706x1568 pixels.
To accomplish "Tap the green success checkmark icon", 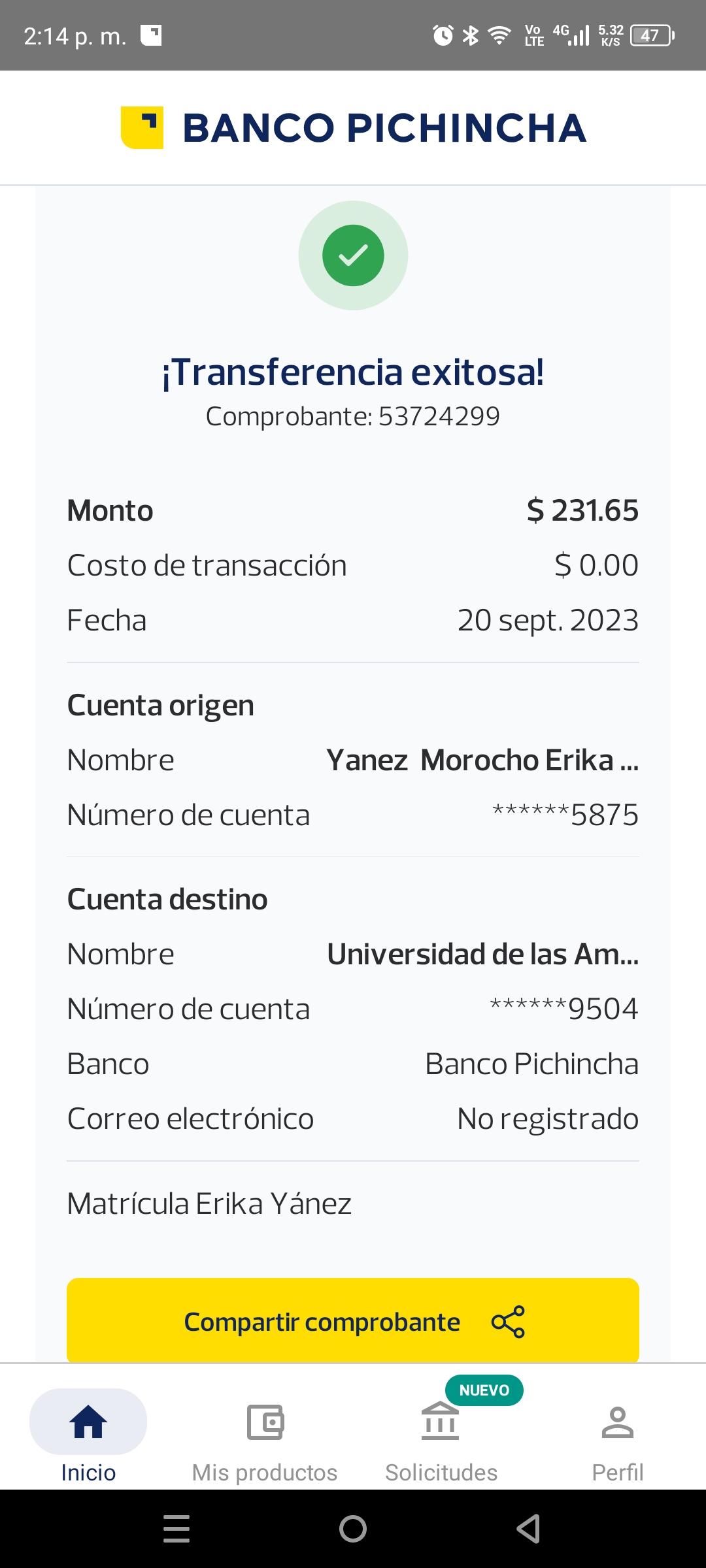I will click(x=353, y=255).
